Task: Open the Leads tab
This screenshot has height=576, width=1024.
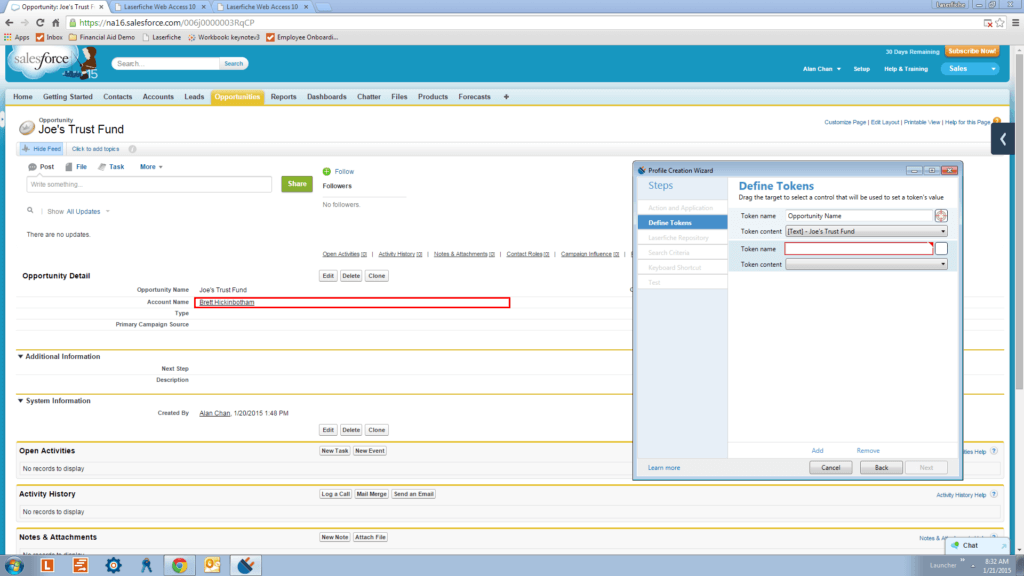Action: [x=194, y=97]
